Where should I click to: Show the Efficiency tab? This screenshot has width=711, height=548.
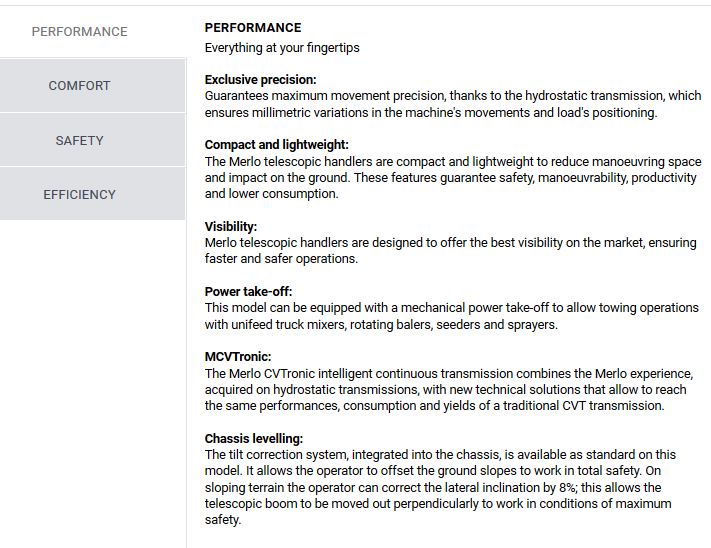pos(80,195)
